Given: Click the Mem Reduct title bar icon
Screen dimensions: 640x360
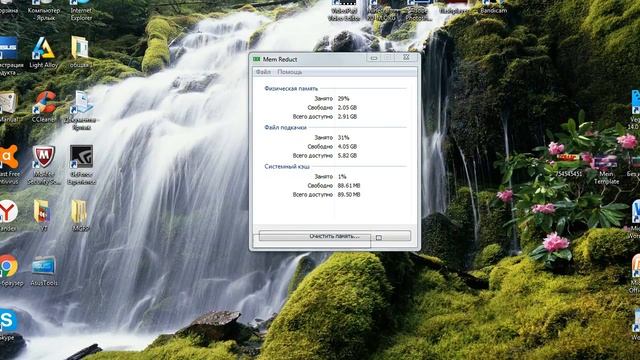Looking at the screenshot, I should [256, 59].
